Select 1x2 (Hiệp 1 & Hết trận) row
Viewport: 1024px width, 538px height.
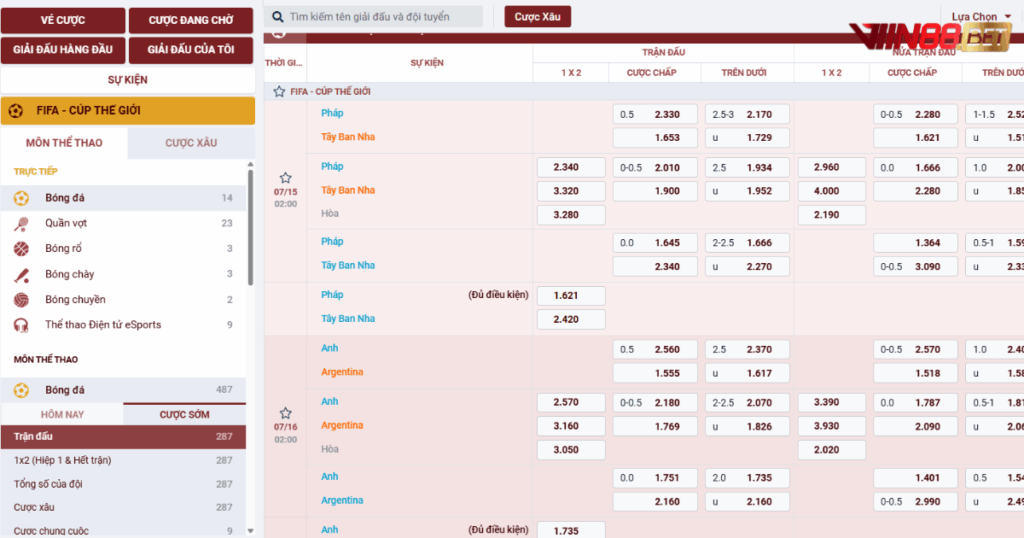click(123, 460)
